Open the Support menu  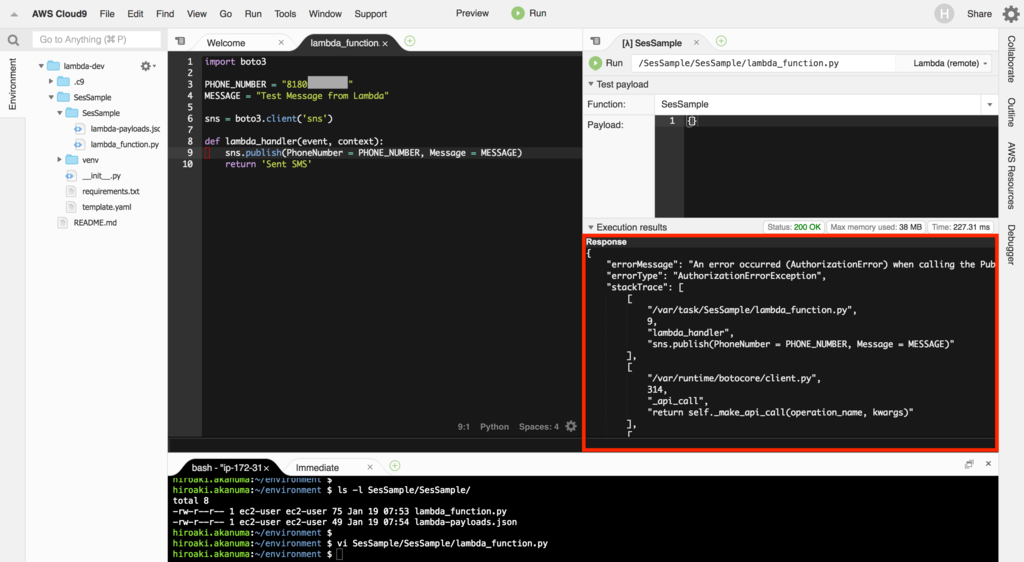(x=371, y=14)
